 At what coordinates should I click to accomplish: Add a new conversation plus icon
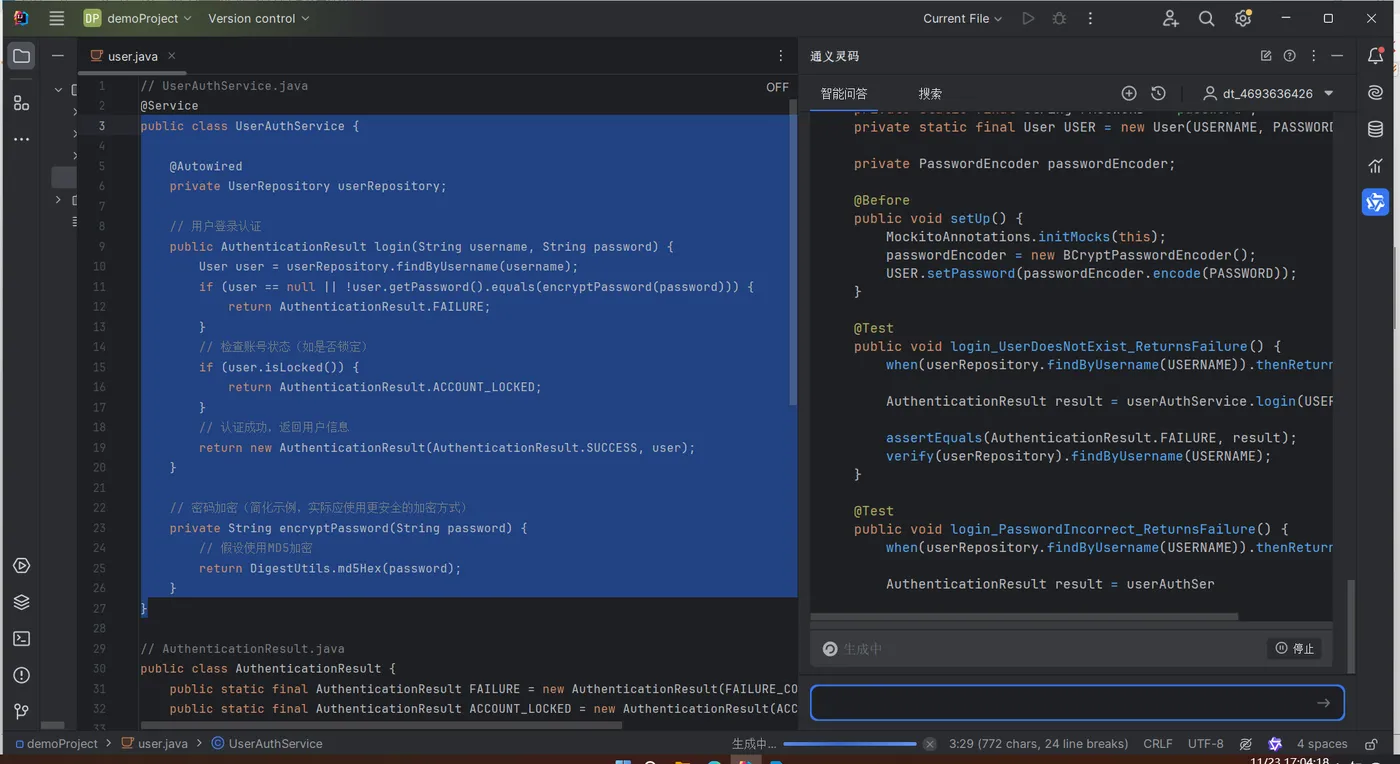(1129, 93)
